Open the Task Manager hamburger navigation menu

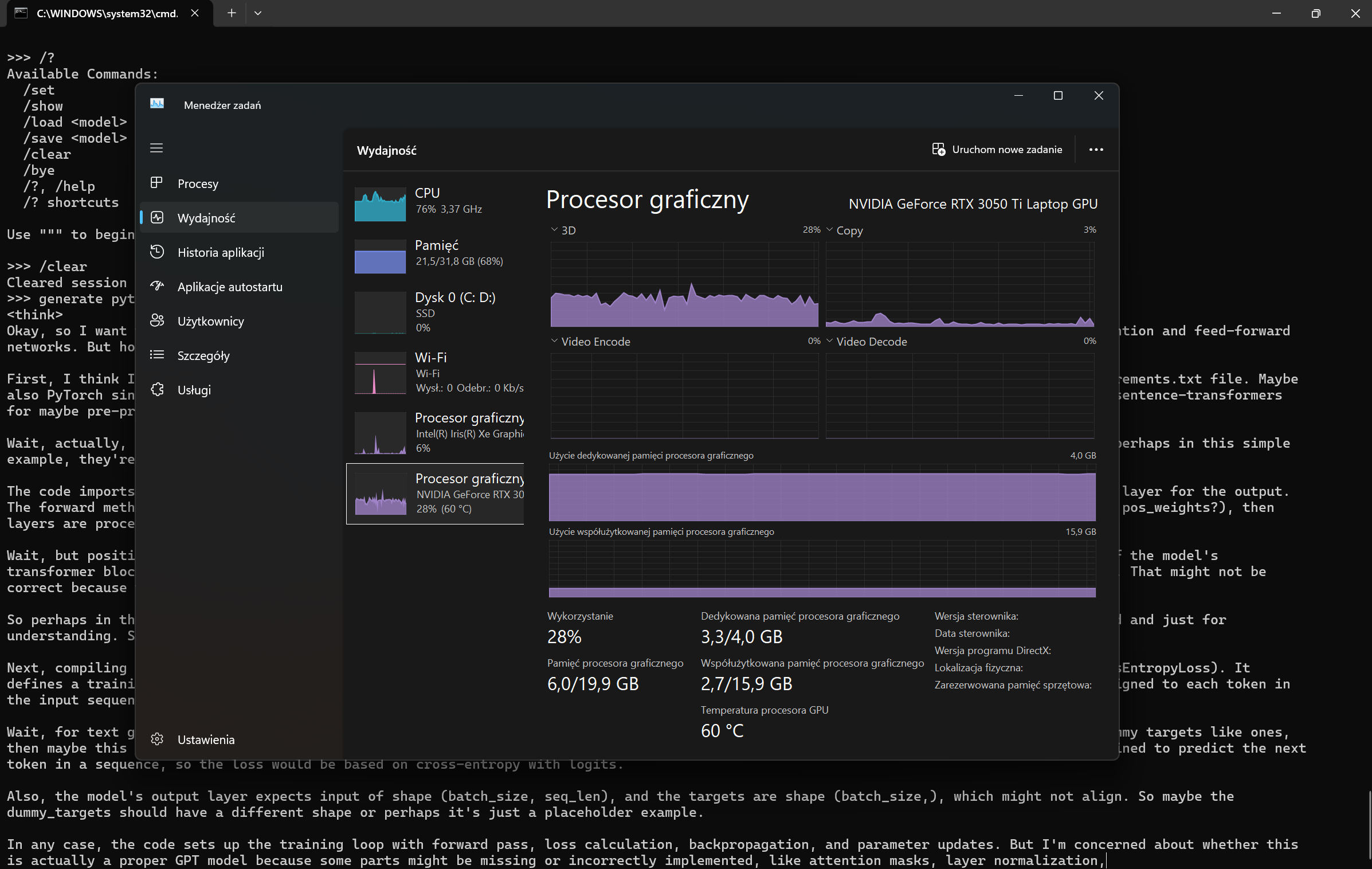tap(156, 148)
